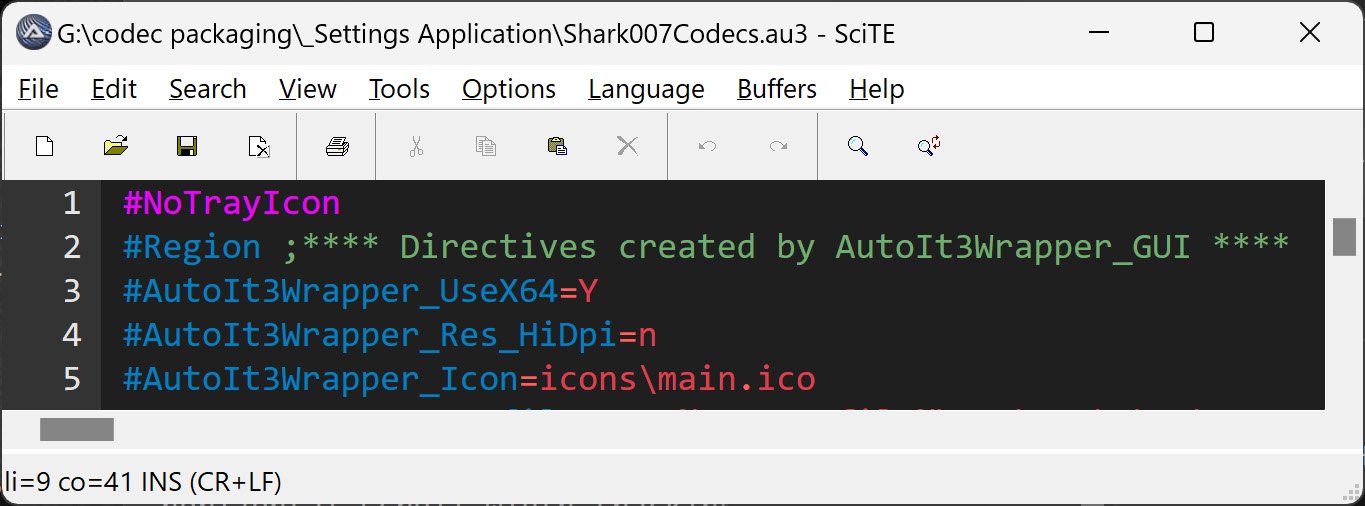
Task: Close the current file with the toolbar icon
Action: pyautogui.click(x=259, y=147)
